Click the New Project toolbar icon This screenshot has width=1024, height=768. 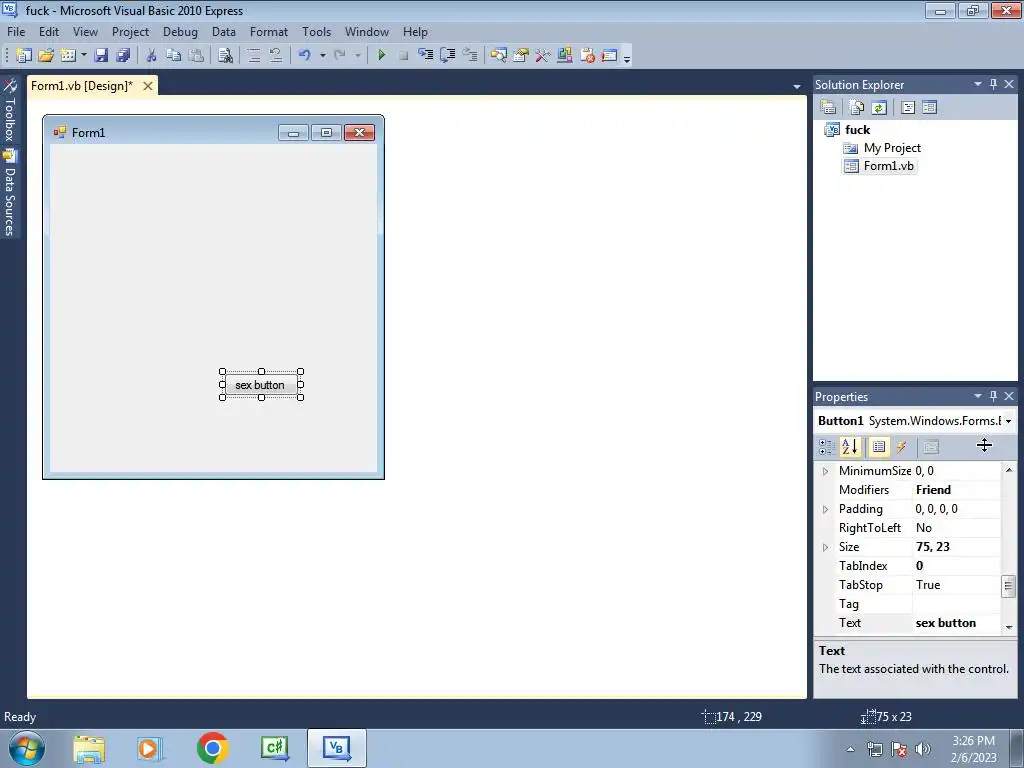tap(24, 56)
